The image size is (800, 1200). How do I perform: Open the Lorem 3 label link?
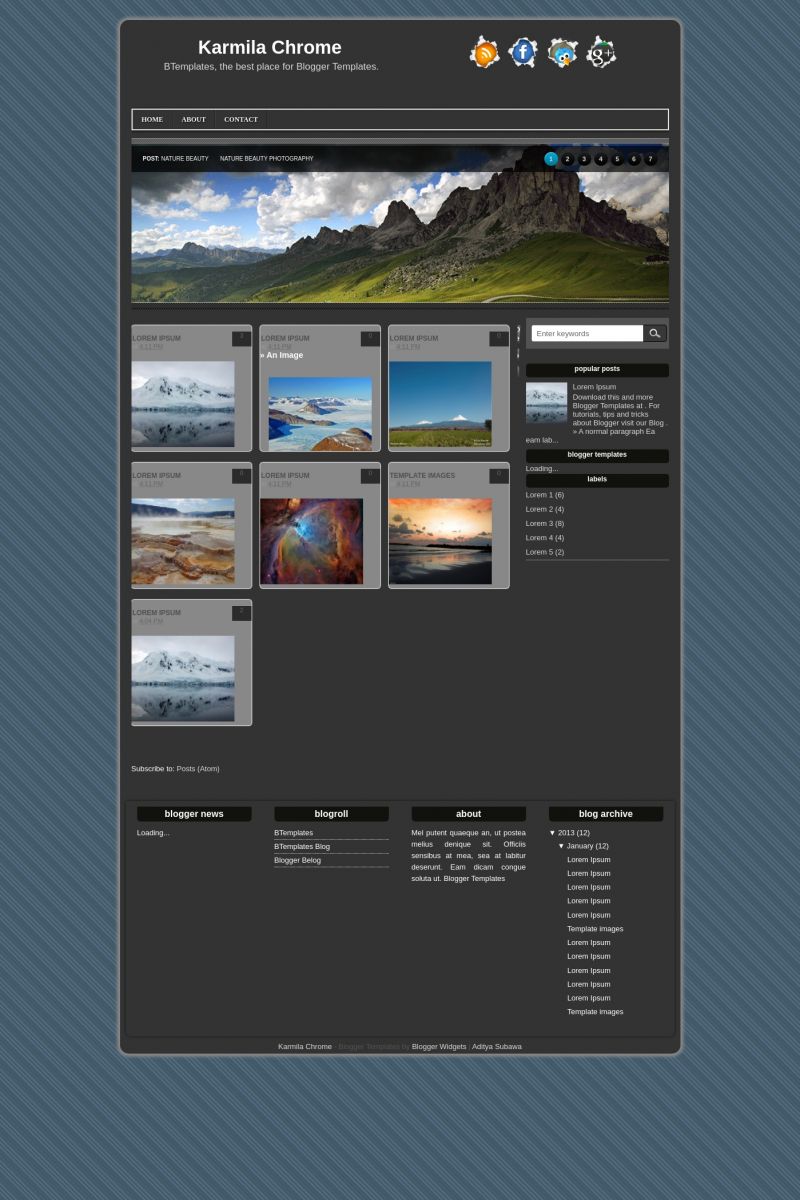545,523
